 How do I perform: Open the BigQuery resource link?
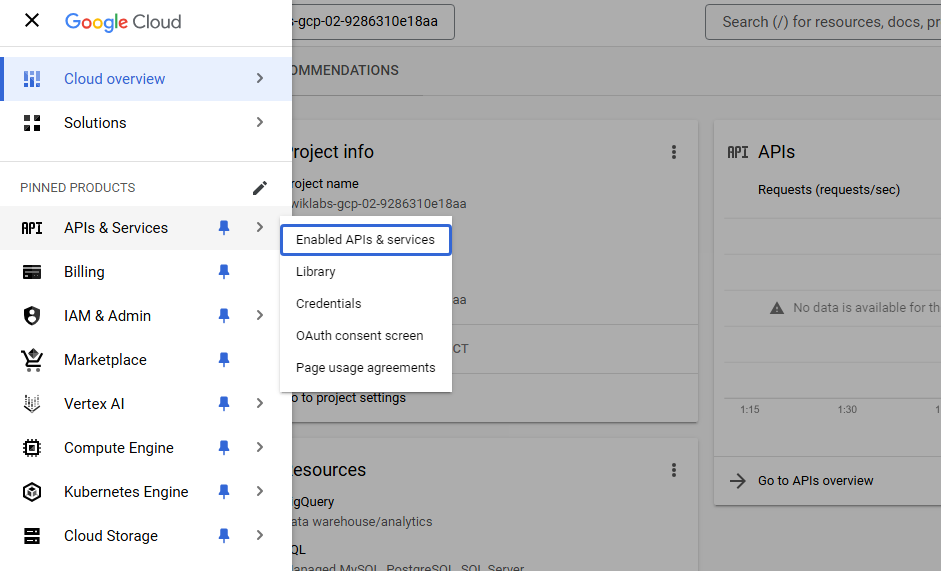point(313,502)
